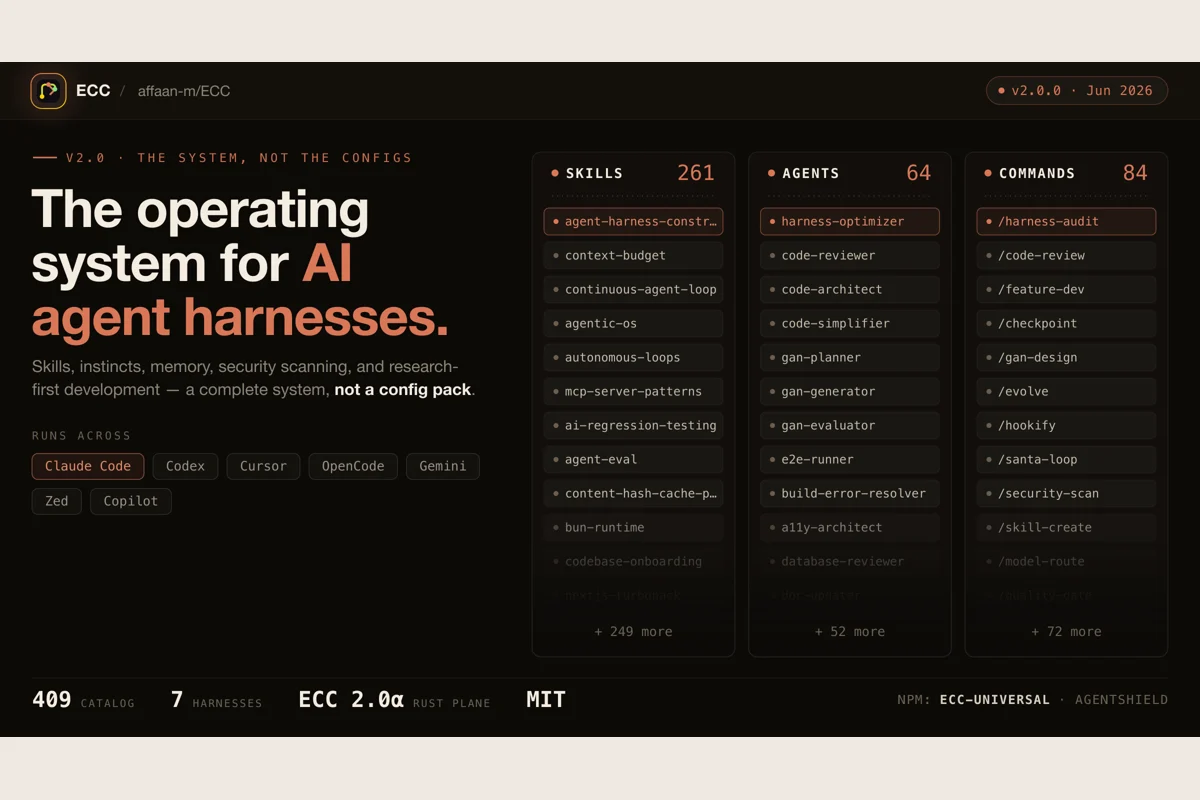Open the mcp-server-patterns skill
1200x800 pixels.
[x=633, y=391]
